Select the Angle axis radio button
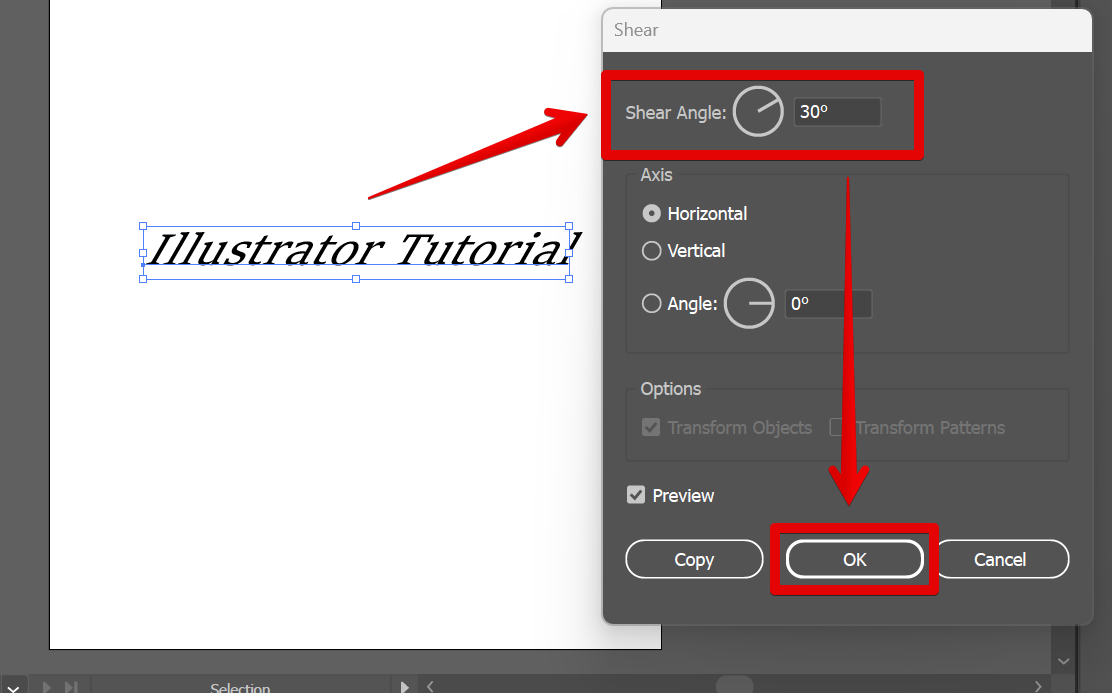The width and height of the screenshot is (1112, 693). [651, 303]
